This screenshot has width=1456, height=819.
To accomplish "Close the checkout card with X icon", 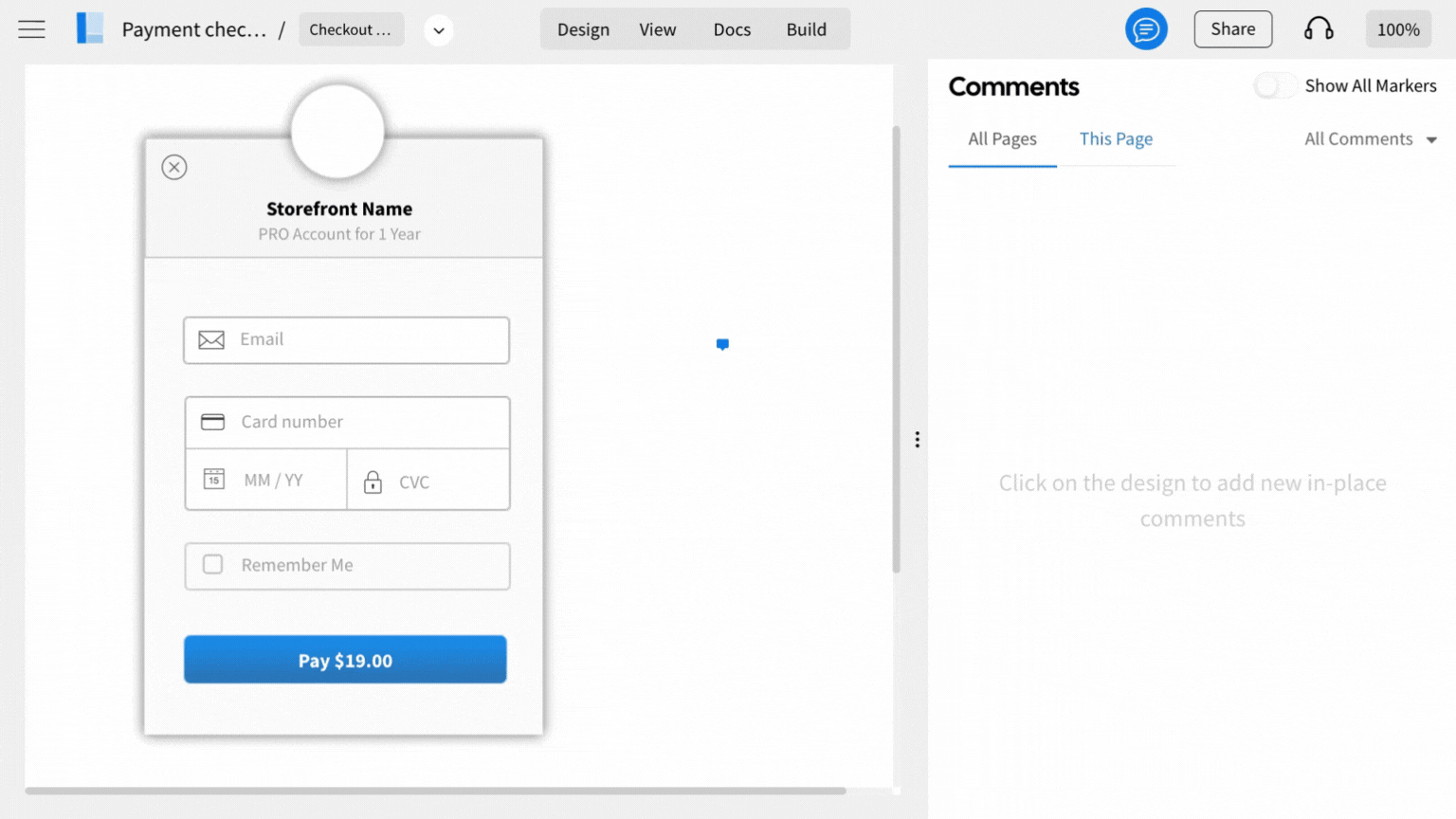I will (x=174, y=168).
